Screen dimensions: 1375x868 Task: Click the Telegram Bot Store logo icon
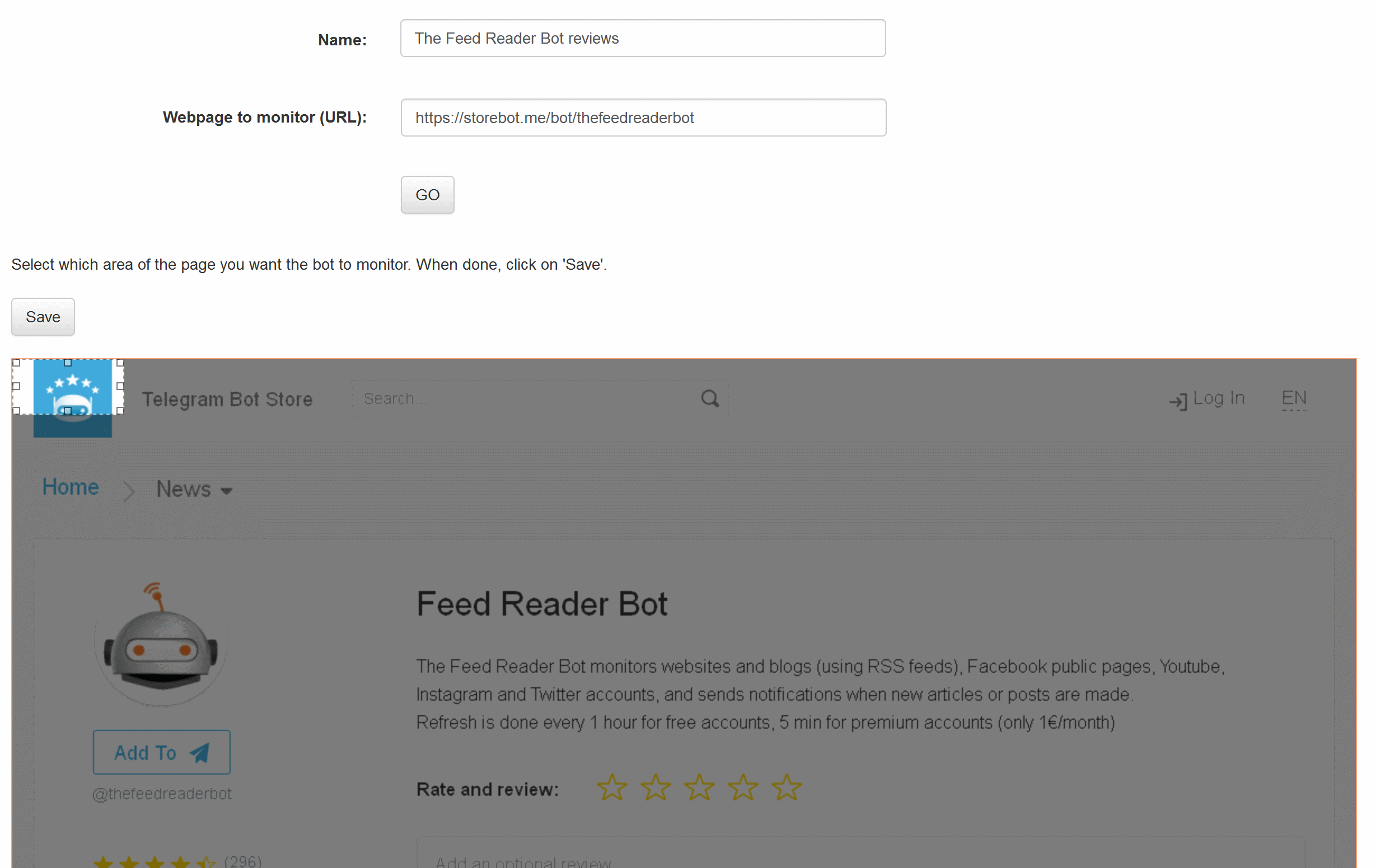coord(73,398)
